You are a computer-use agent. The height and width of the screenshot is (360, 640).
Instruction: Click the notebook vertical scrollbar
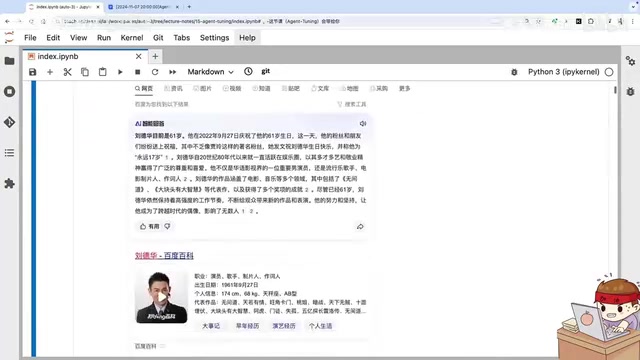coord(615,90)
